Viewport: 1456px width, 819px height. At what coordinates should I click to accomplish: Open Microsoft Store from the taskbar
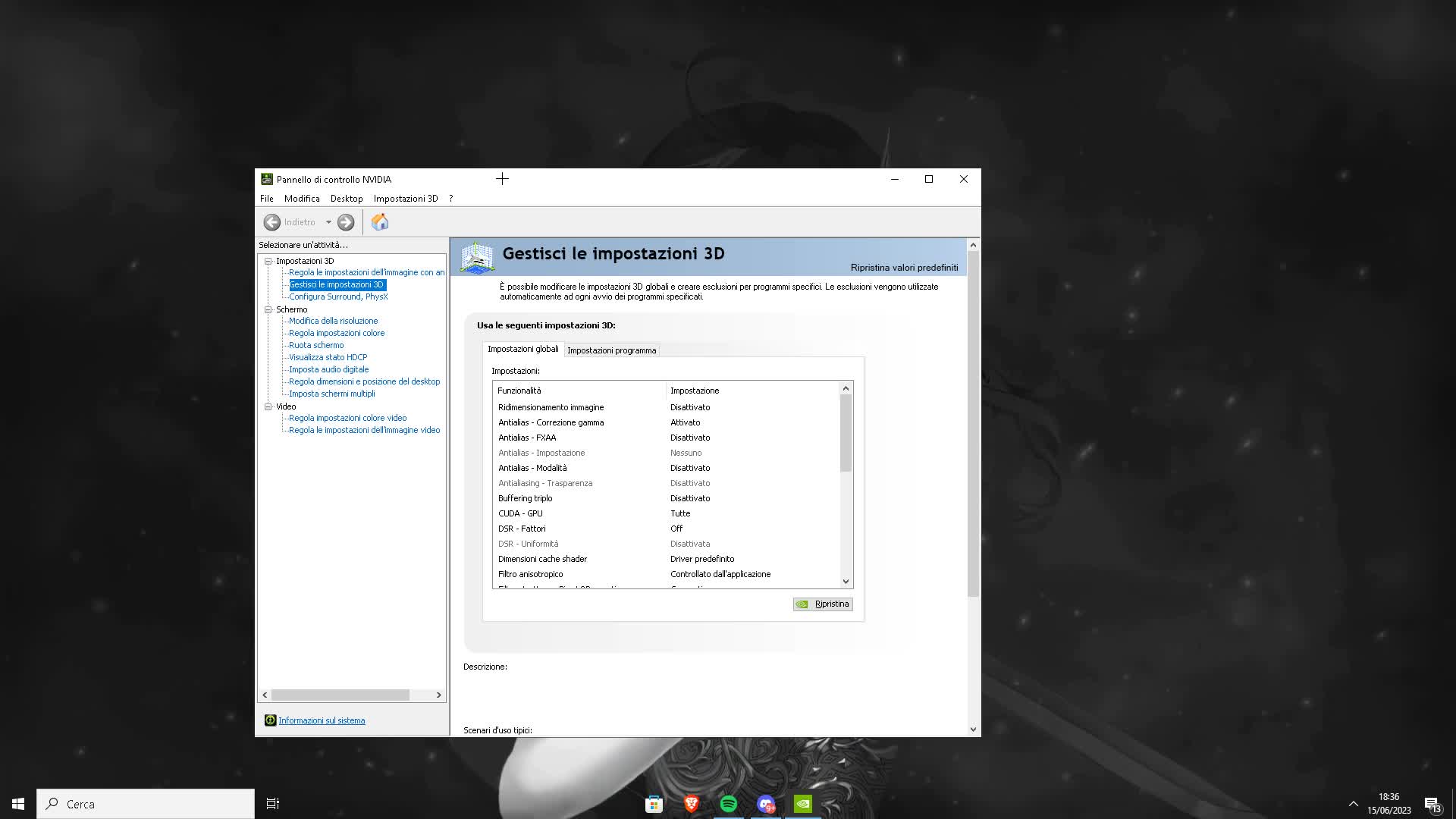coord(654,804)
